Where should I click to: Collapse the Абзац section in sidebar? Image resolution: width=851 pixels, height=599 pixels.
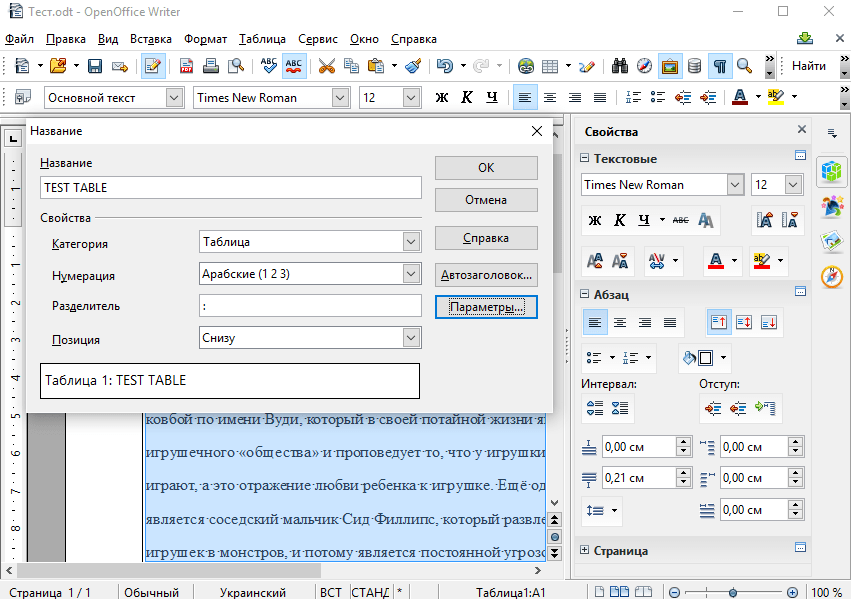pyautogui.click(x=585, y=294)
